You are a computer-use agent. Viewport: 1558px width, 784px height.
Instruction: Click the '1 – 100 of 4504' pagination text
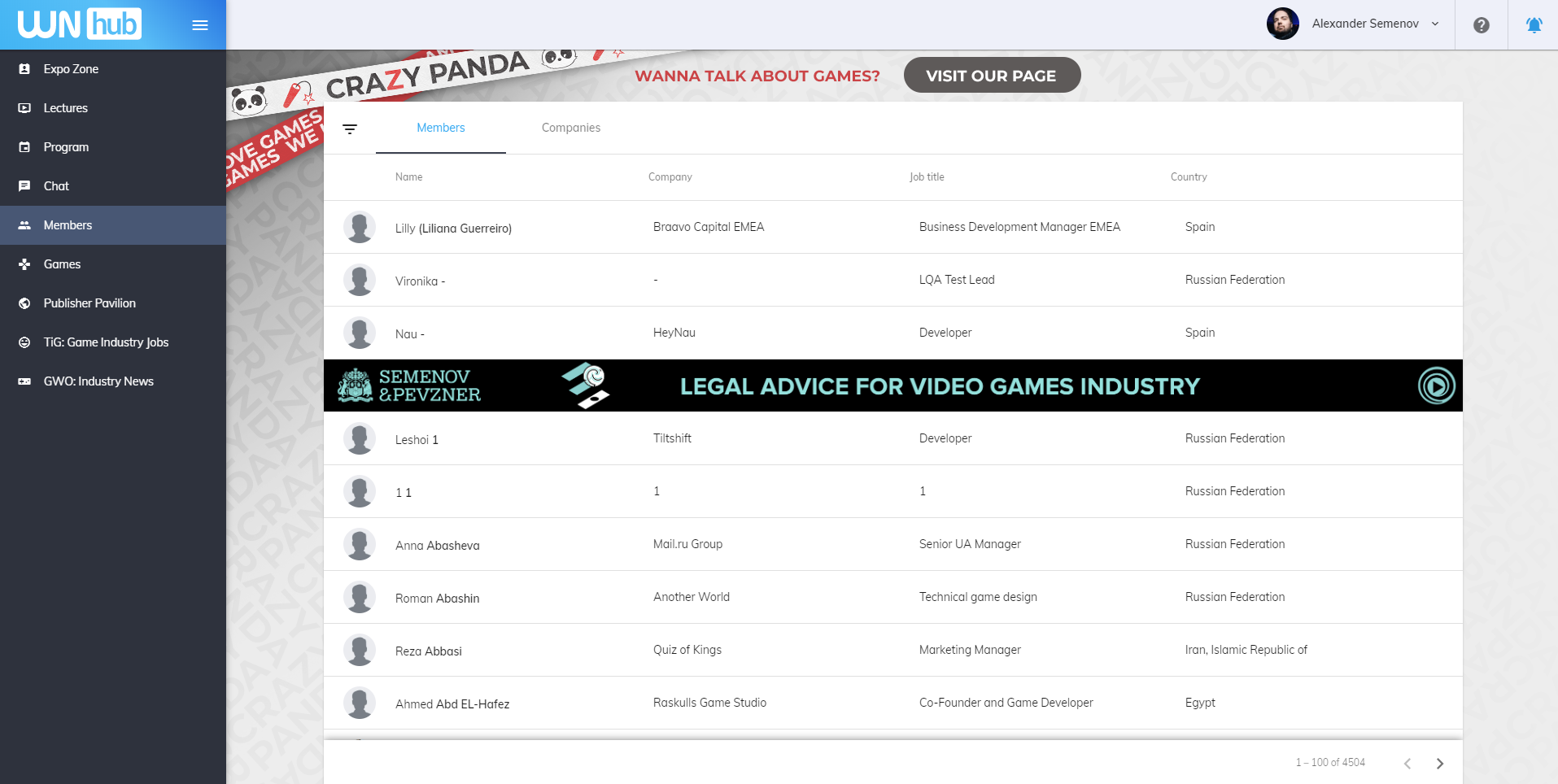[x=1330, y=763]
